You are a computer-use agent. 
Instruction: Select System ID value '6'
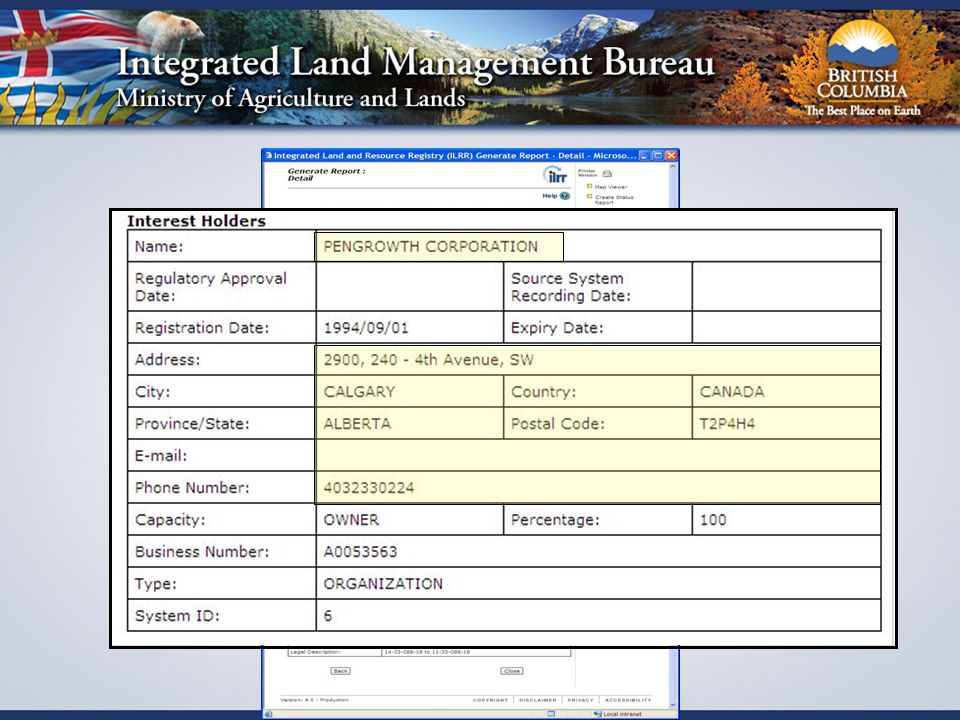(x=328, y=615)
